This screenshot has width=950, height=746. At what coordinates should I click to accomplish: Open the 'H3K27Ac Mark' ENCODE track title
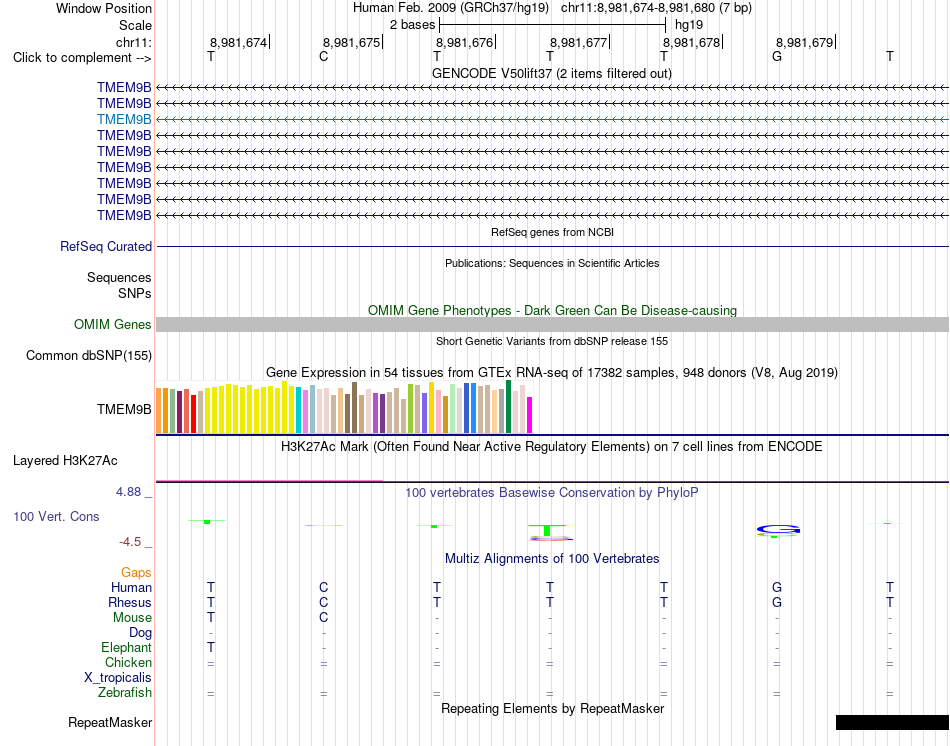pyautogui.click(x=552, y=447)
